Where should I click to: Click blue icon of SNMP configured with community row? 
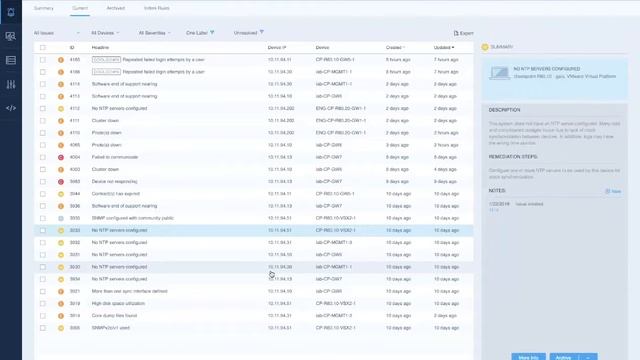tap(61, 218)
